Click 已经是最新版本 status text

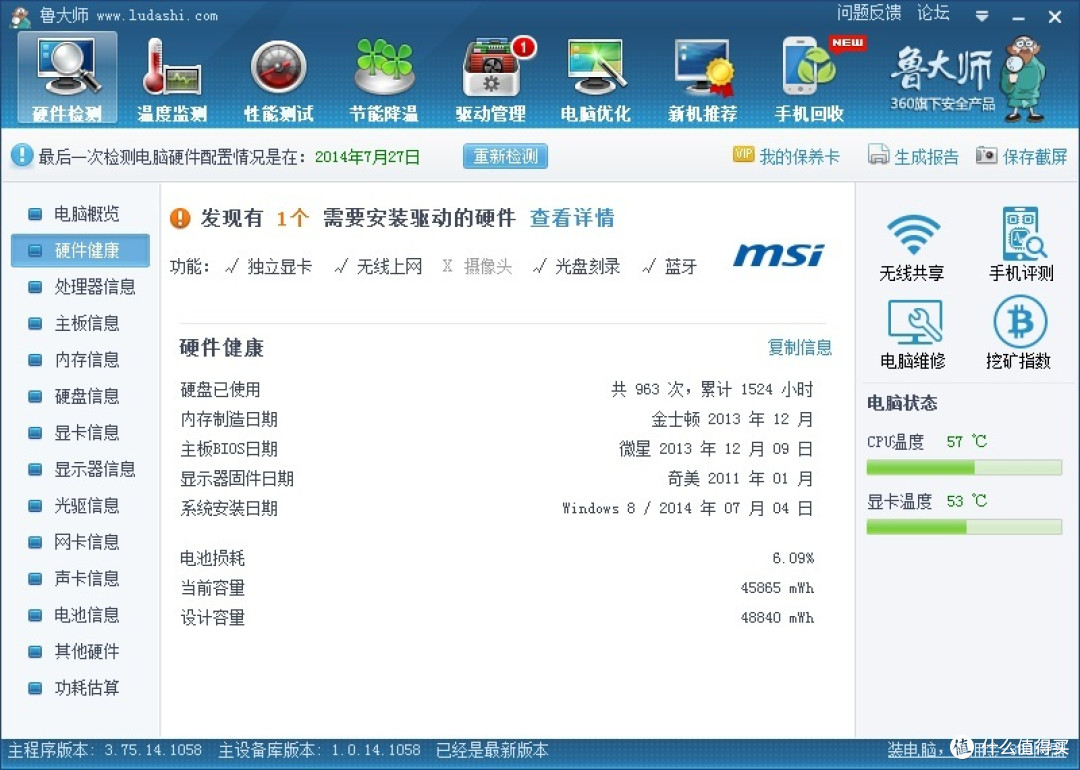tap(492, 750)
